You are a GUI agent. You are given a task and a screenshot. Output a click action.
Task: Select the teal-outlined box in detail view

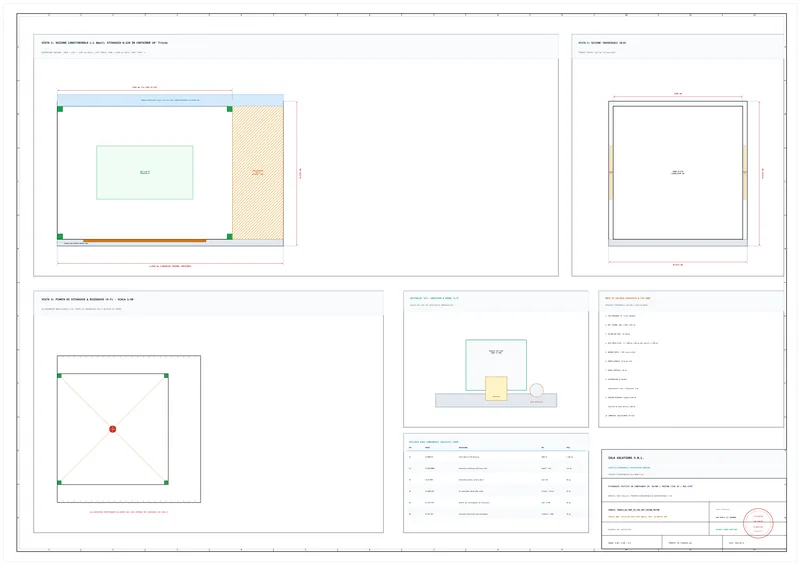[x=496, y=365]
